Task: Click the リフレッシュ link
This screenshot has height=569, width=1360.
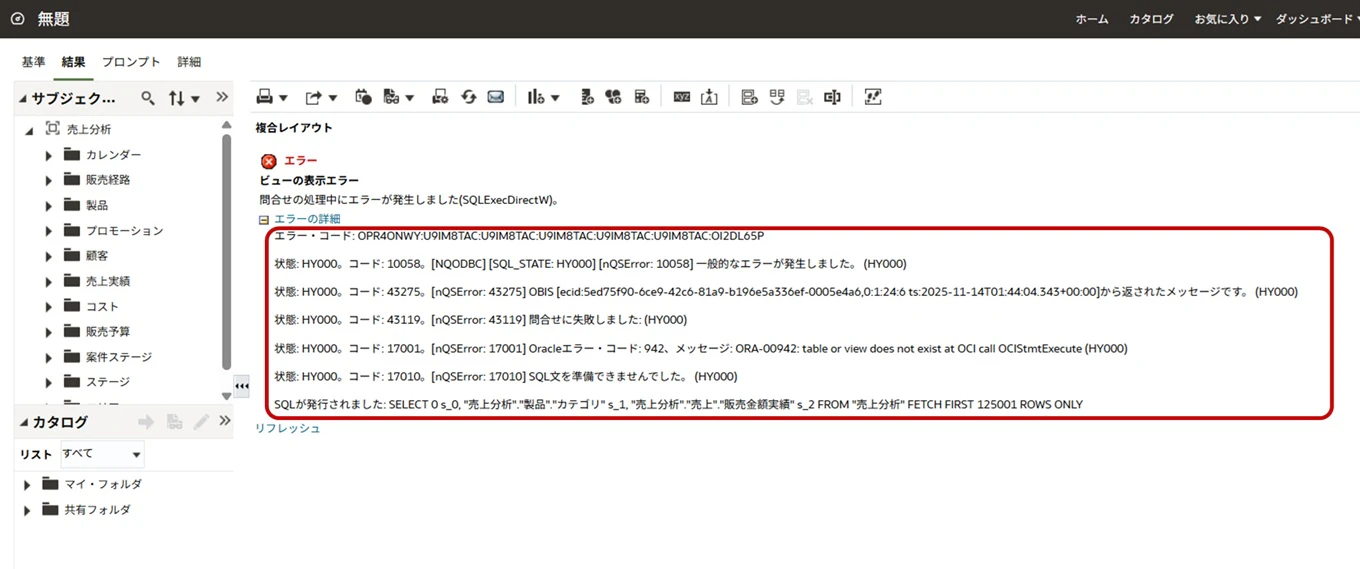Action: [x=287, y=428]
